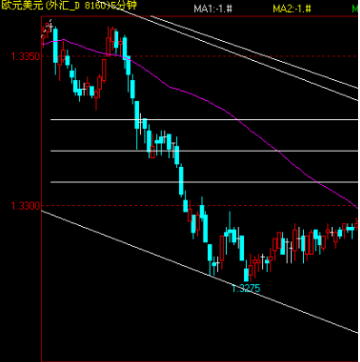The height and width of the screenshot is (362, 360).
Task: Click the red candle just below 1.3300 line
Action: 189,215
